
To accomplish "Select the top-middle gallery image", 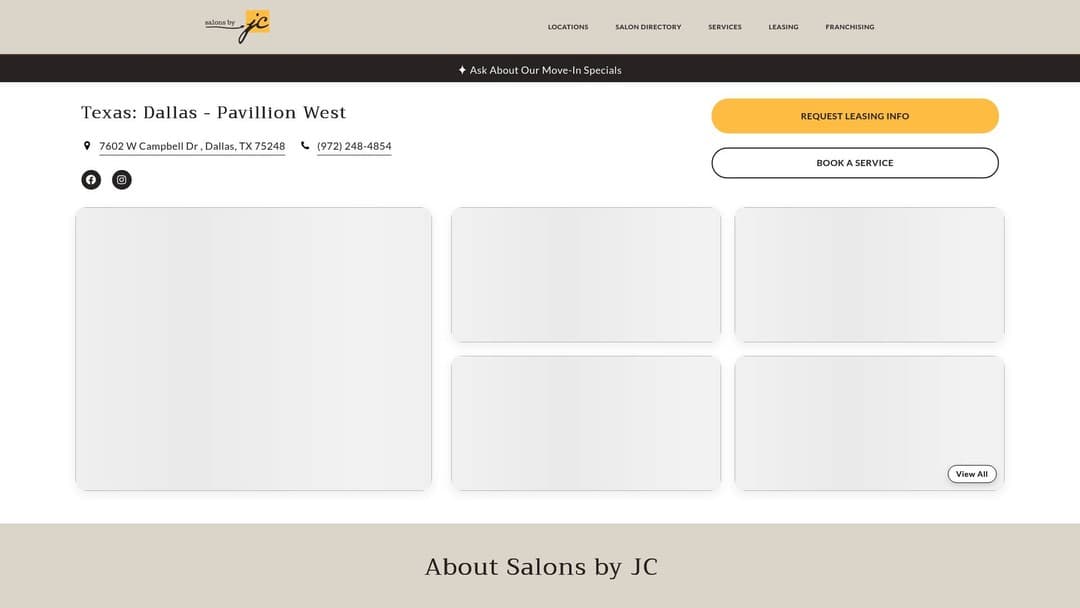I will point(585,273).
